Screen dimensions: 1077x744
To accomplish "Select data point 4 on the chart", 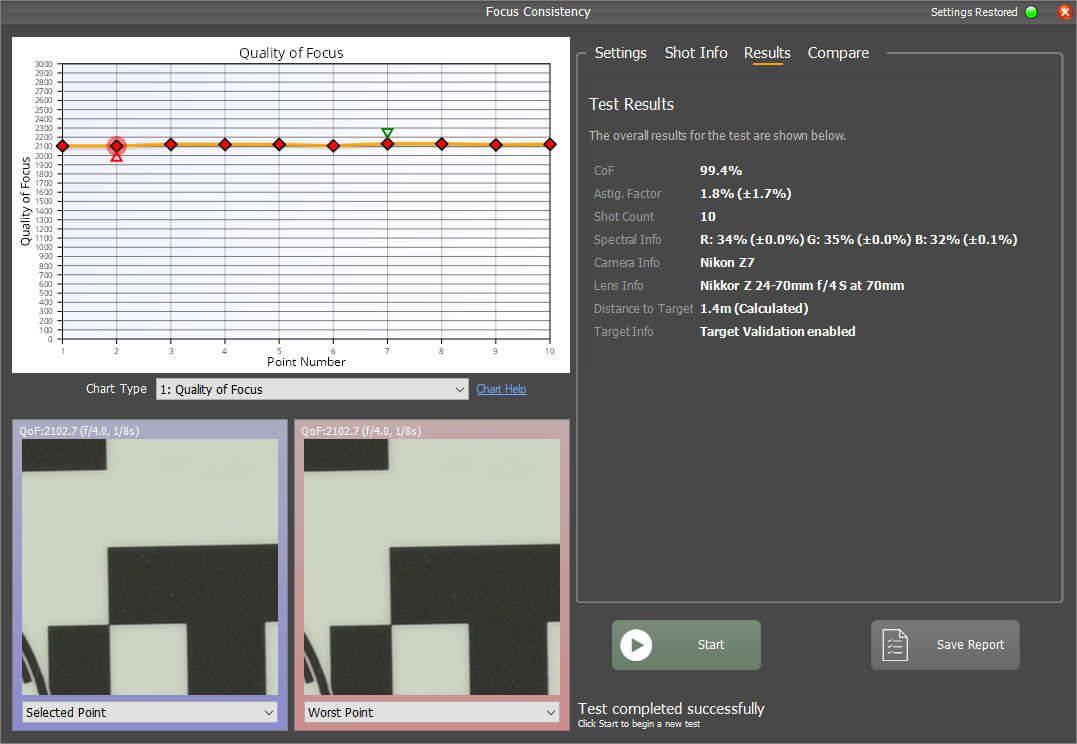I will point(225,144).
